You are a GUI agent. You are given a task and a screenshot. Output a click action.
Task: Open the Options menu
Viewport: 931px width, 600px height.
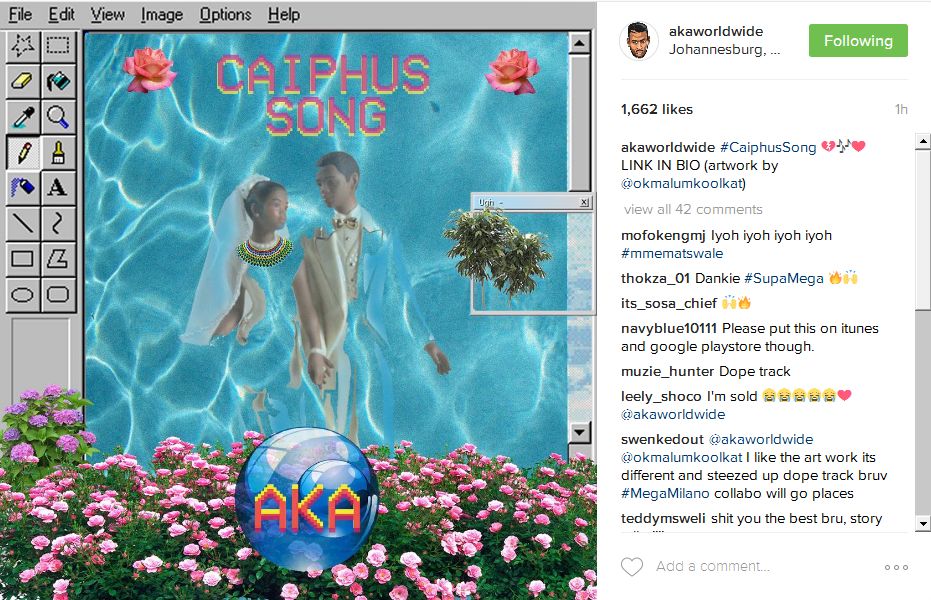225,14
